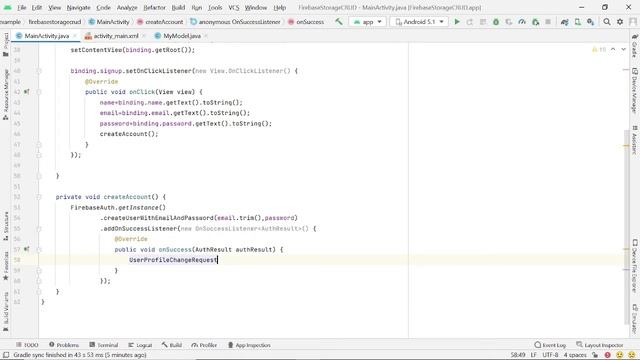Screen dimensions: 640x360
Task: Fold the createAccount method block
Action: coord(39,197)
